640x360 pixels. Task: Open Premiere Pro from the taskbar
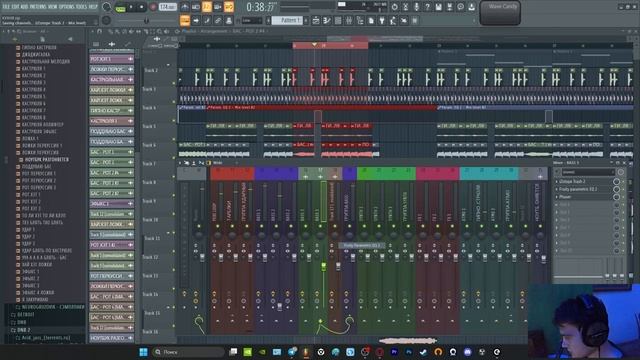394,351
